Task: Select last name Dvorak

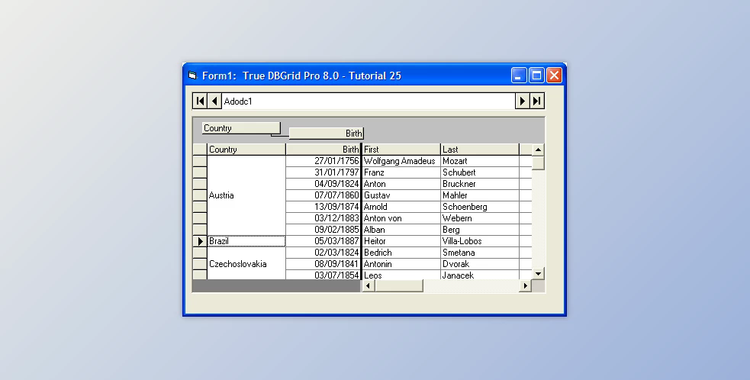Action: tap(480, 265)
